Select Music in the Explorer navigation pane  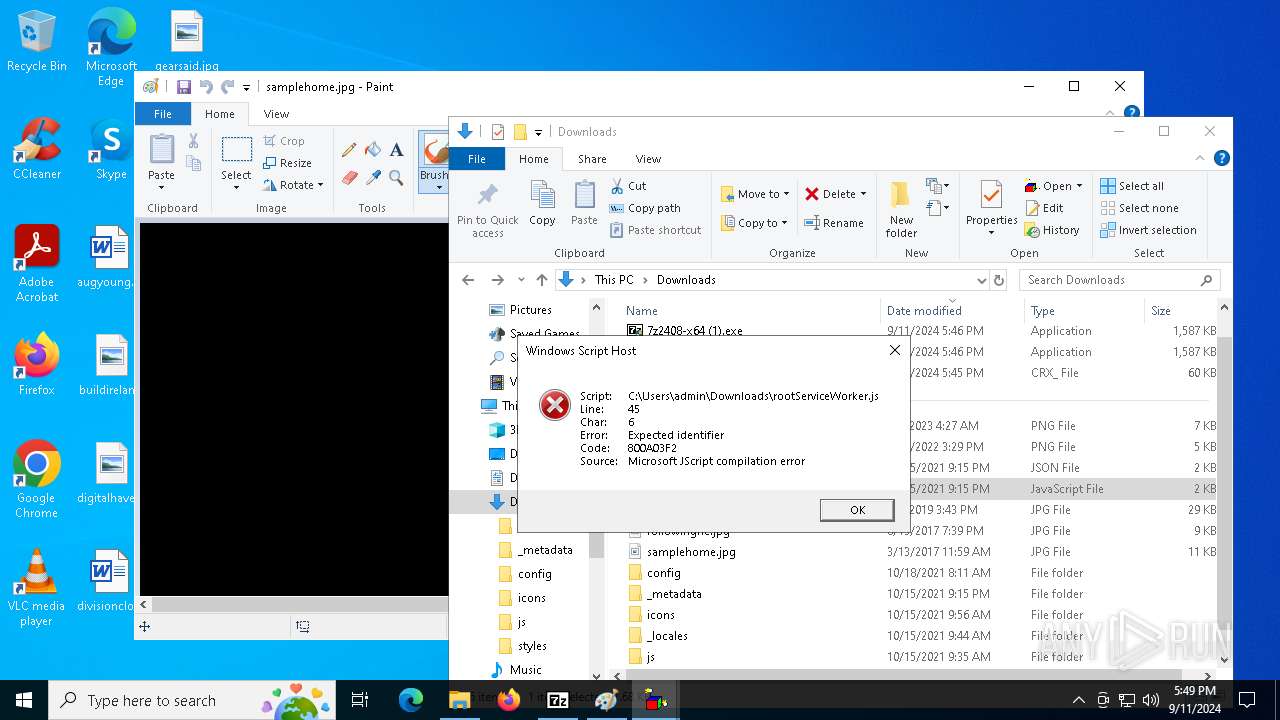(525, 670)
